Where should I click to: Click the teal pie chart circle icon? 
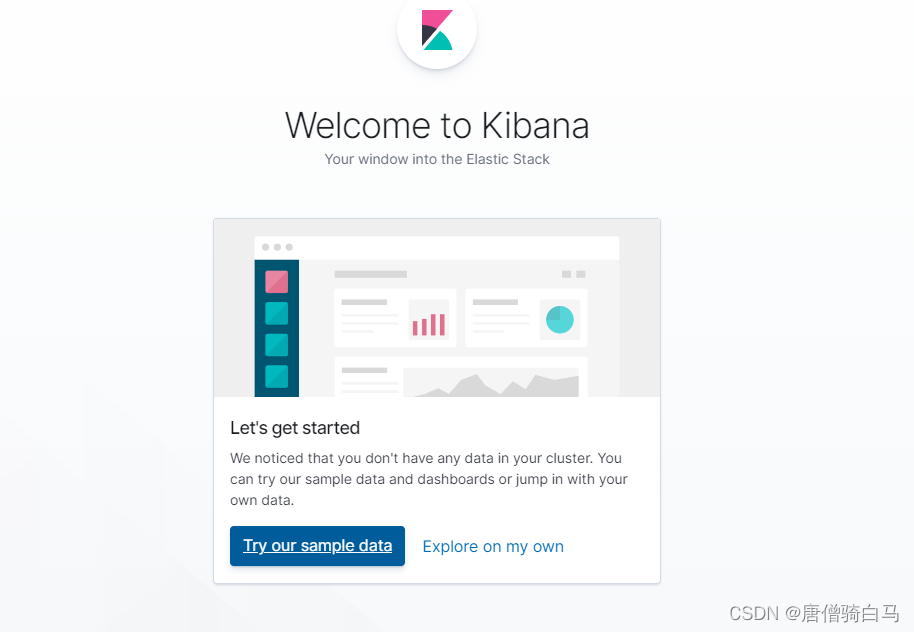click(x=560, y=318)
